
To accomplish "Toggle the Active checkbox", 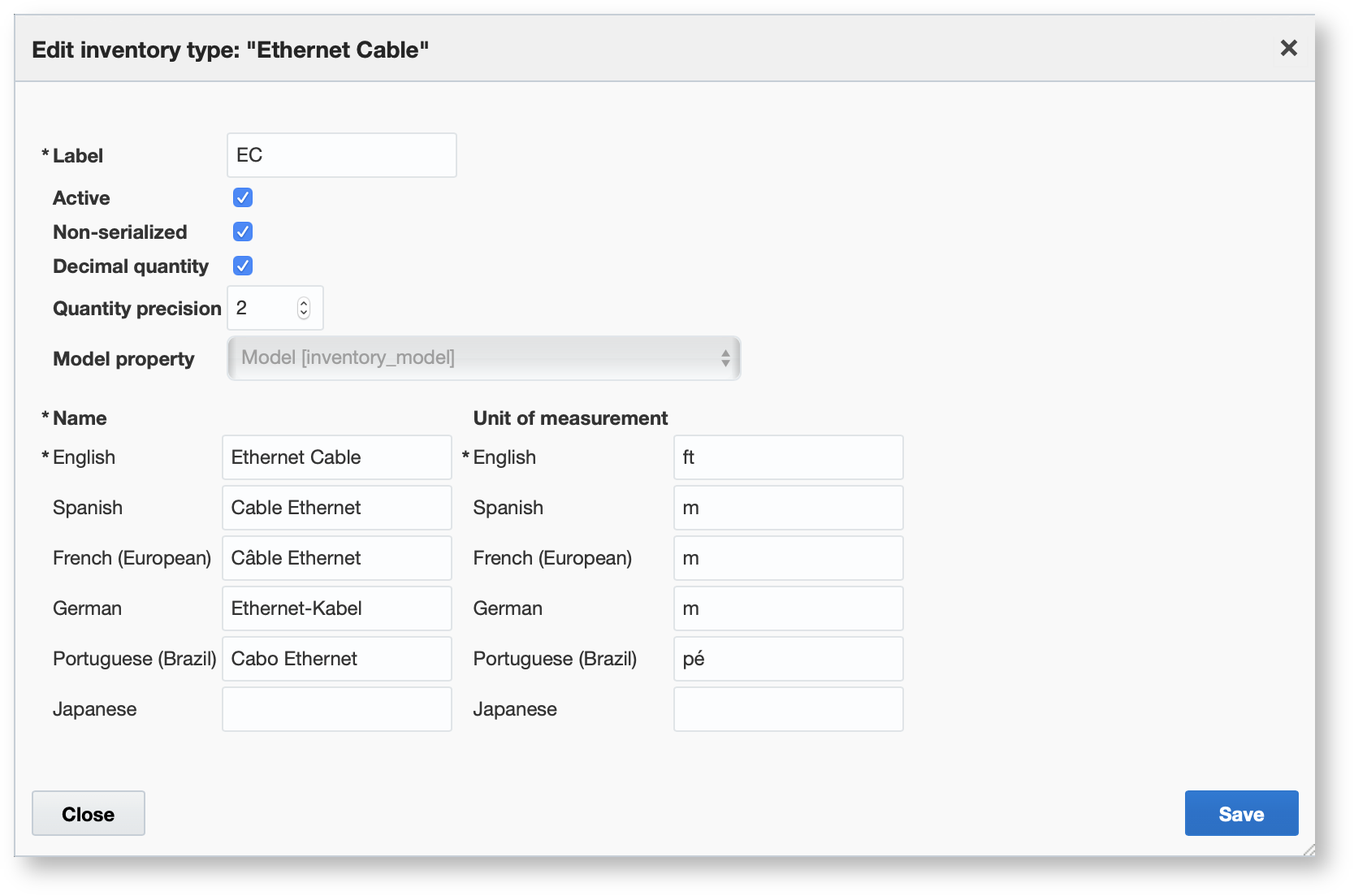I will pos(243,197).
